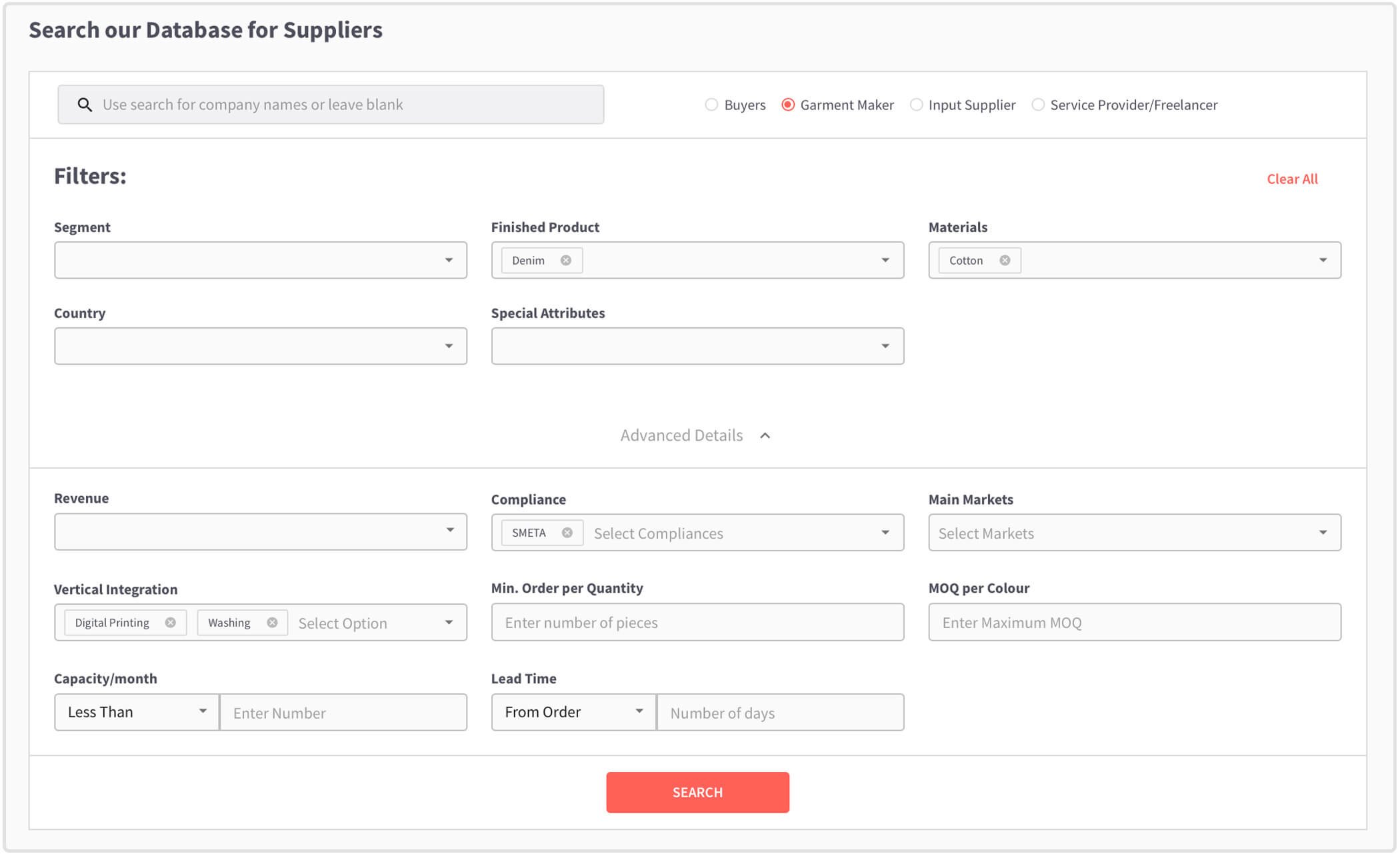The height and width of the screenshot is (856, 1400).
Task: Open the Less Than capacity selector
Action: coord(137,712)
